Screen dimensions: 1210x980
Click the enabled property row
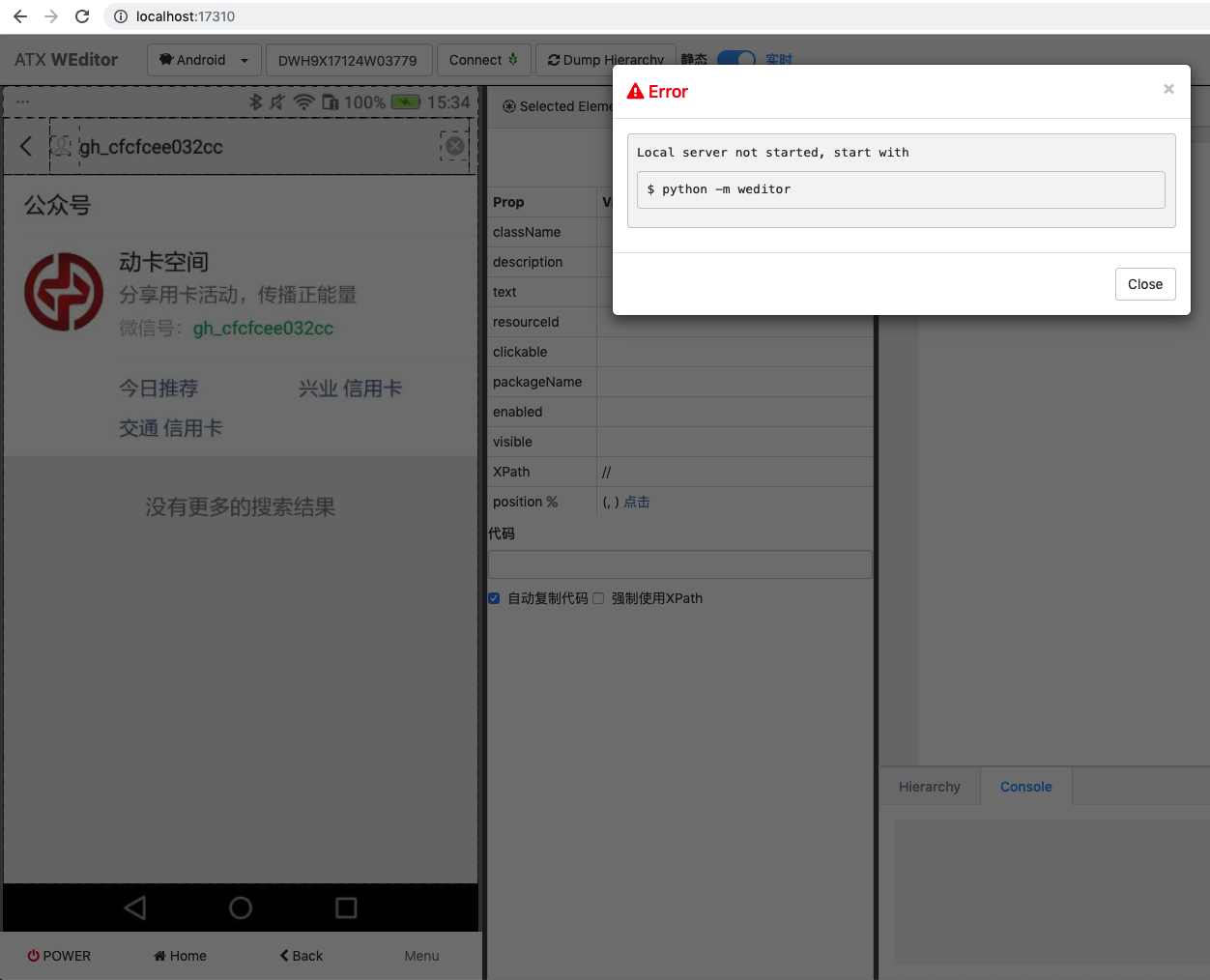pos(680,412)
